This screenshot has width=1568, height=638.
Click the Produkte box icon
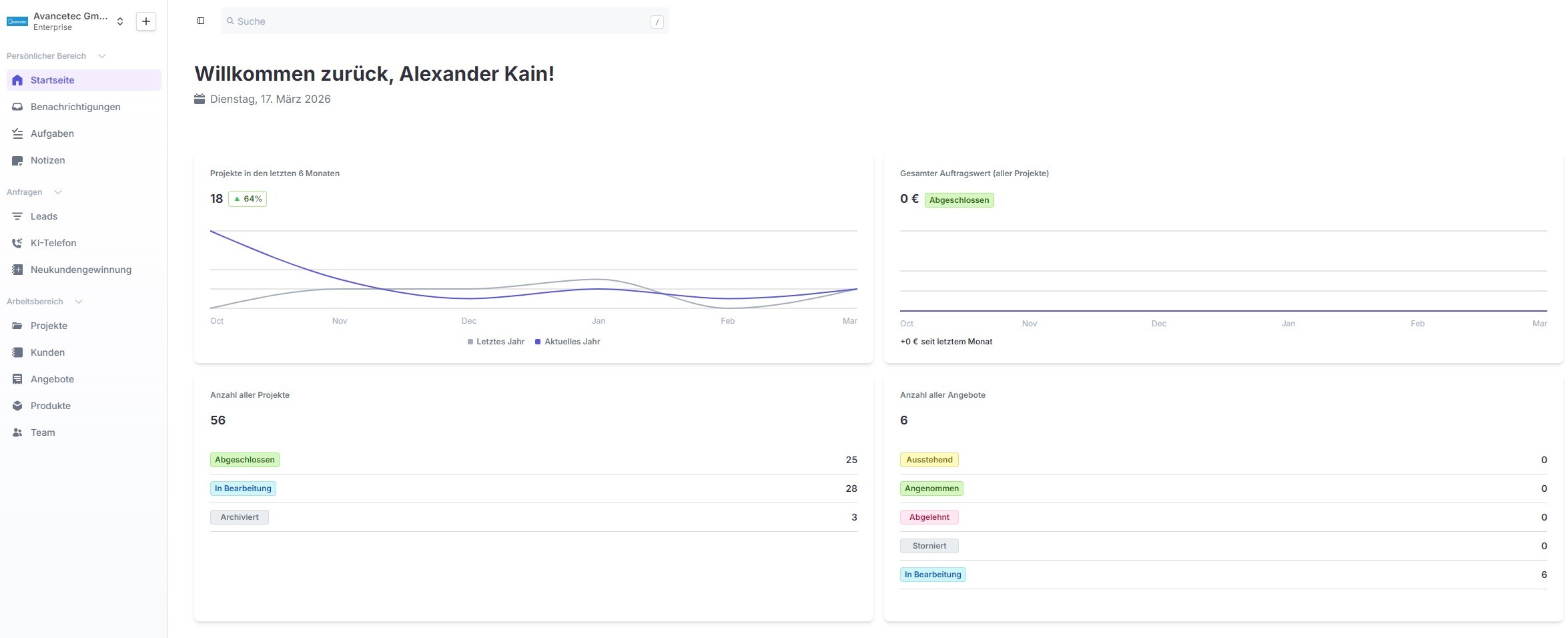(x=17, y=406)
